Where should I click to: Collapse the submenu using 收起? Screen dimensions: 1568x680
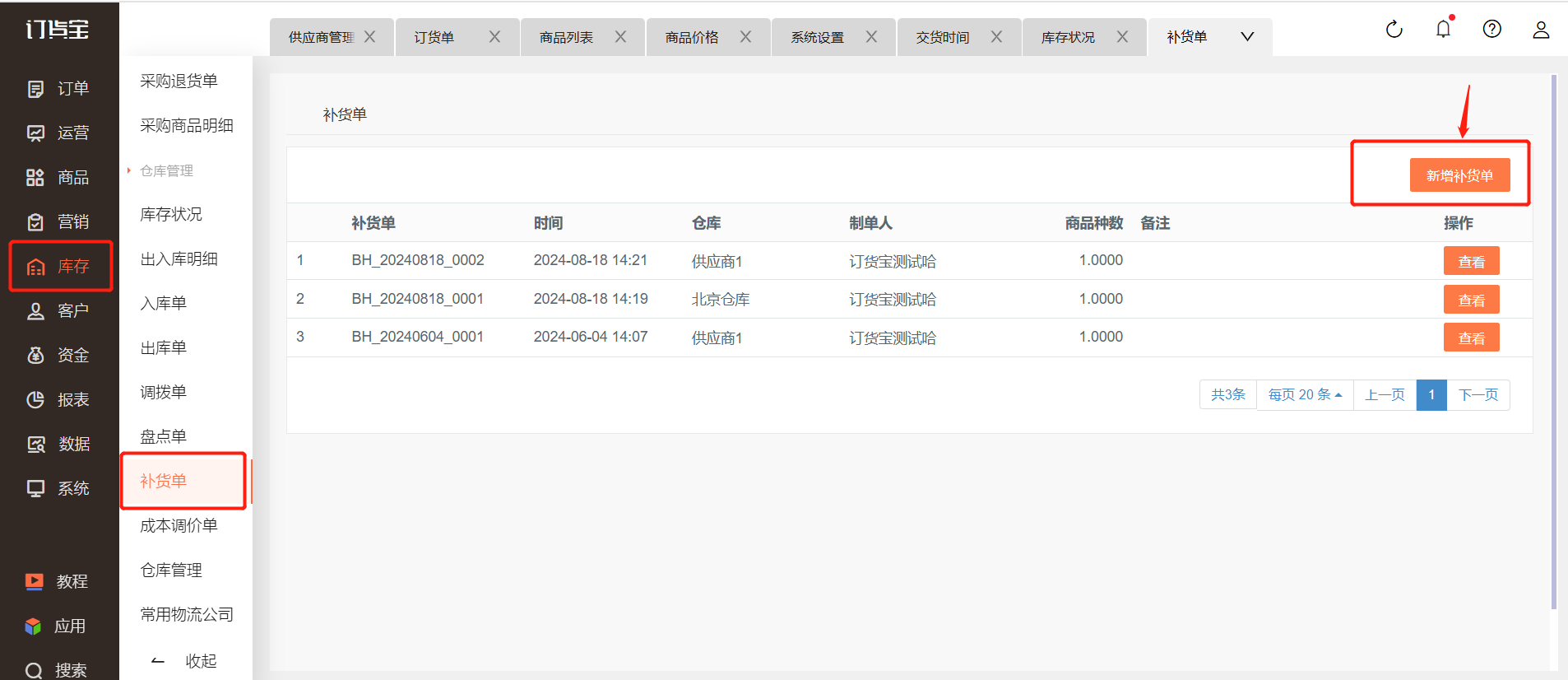pos(185,661)
